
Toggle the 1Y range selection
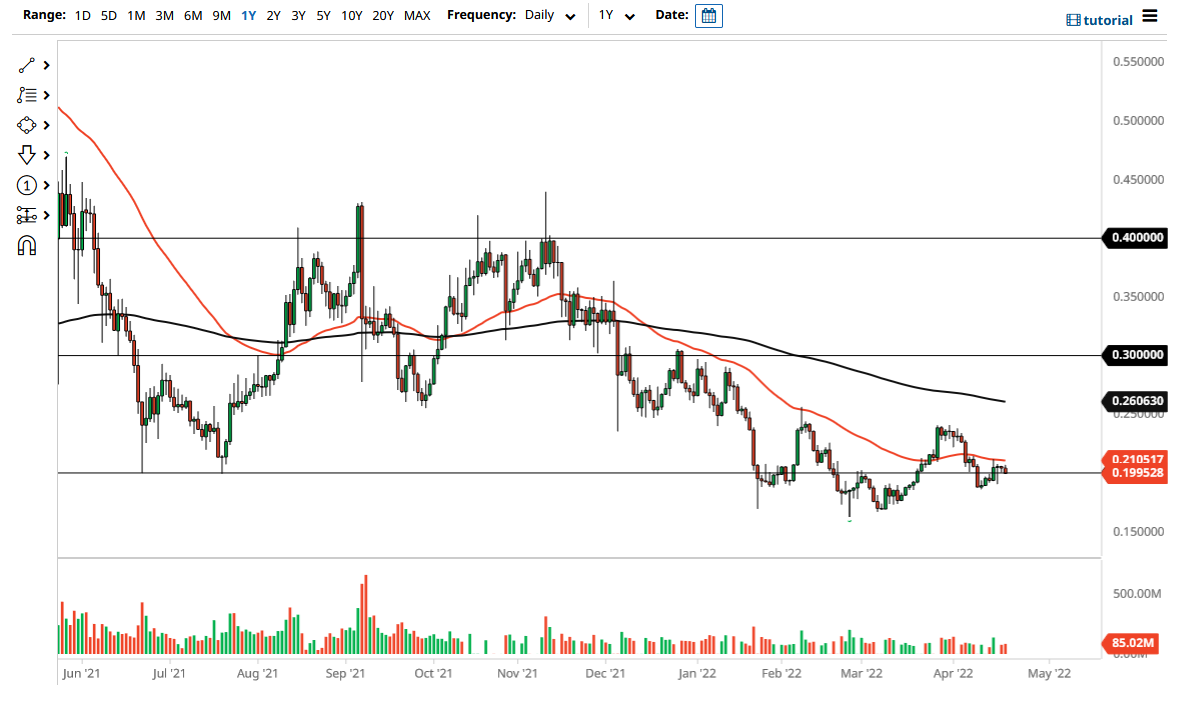coord(247,15)
